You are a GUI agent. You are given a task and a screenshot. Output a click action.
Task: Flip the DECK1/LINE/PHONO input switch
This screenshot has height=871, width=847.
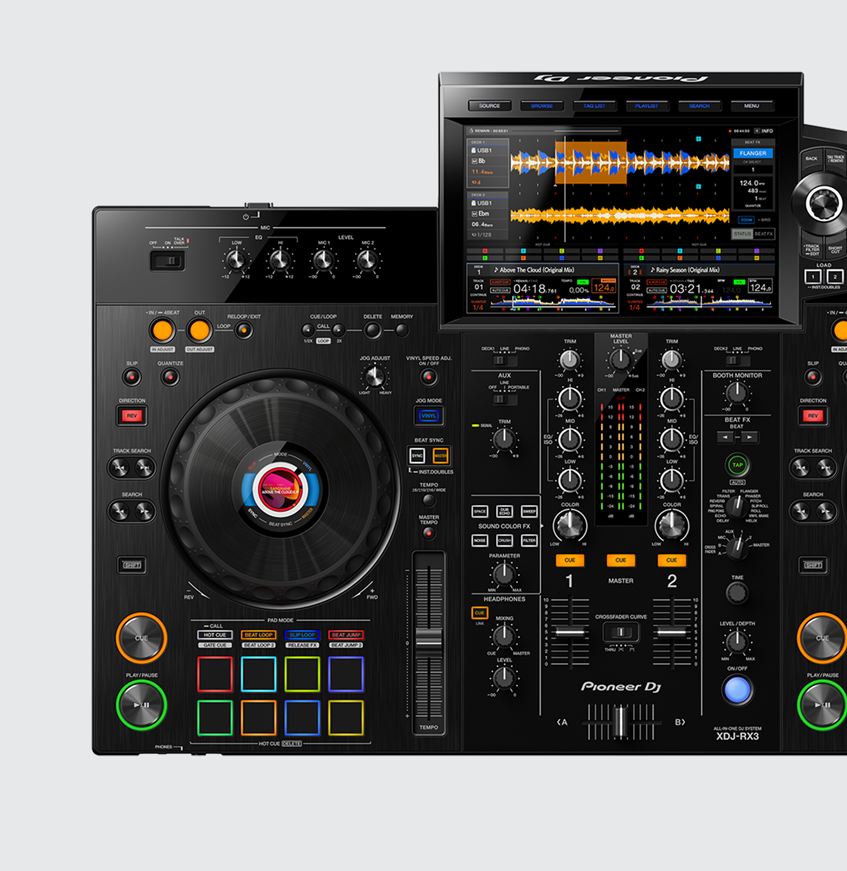[x=505, y=361]
